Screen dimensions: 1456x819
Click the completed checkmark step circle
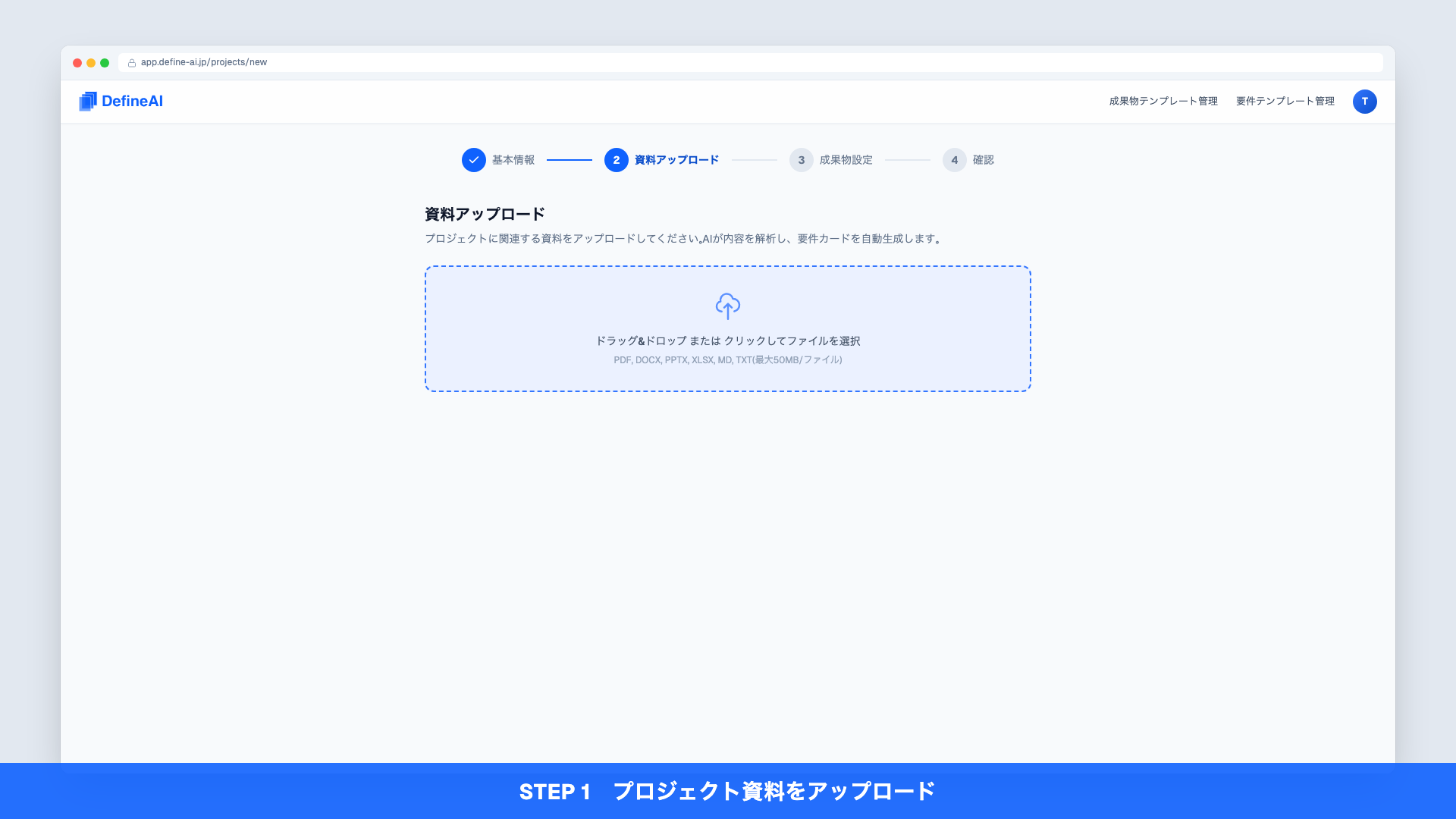click(x=473, y=160)
